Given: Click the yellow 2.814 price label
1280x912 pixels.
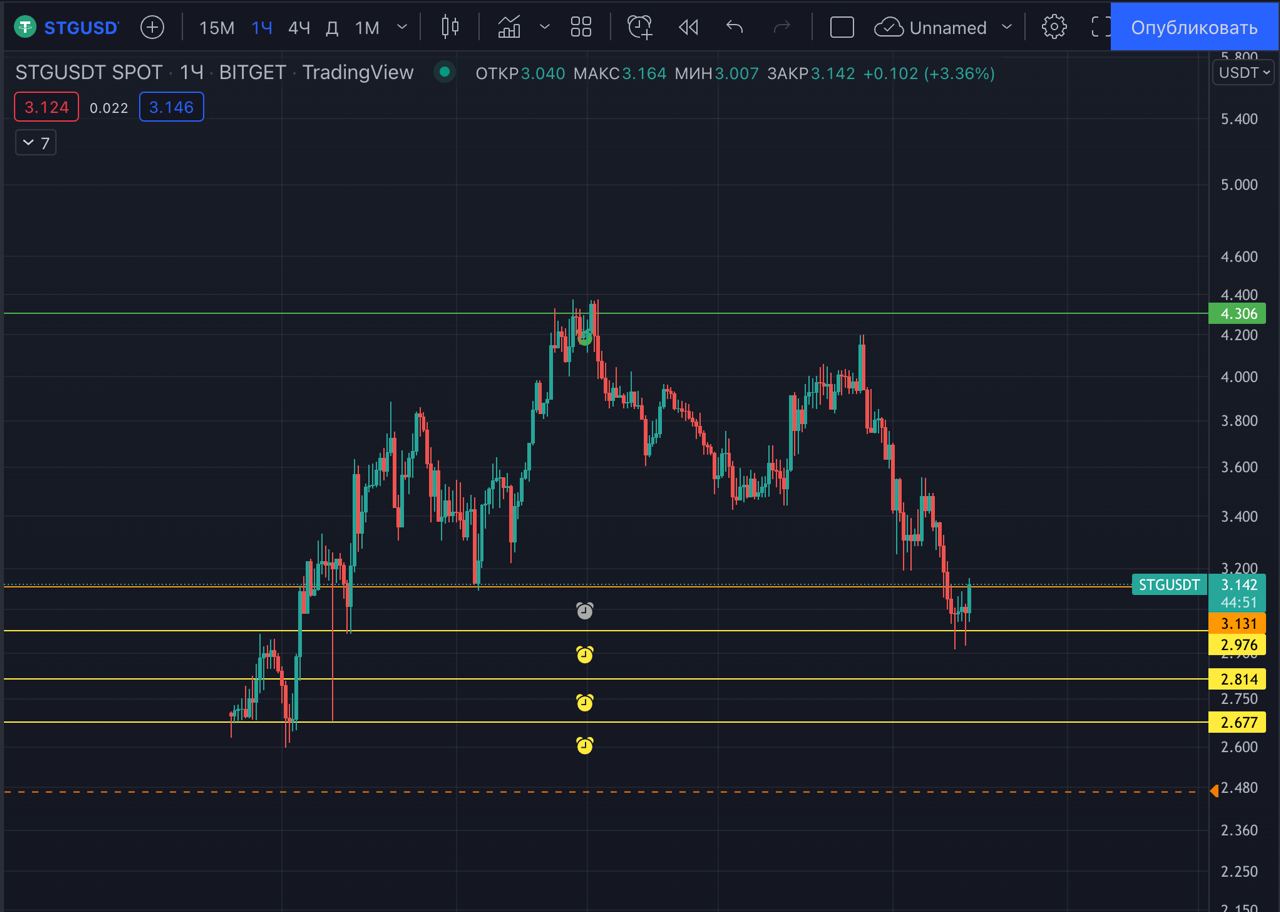Looking at the screenshot, I should pos(1237,680).
